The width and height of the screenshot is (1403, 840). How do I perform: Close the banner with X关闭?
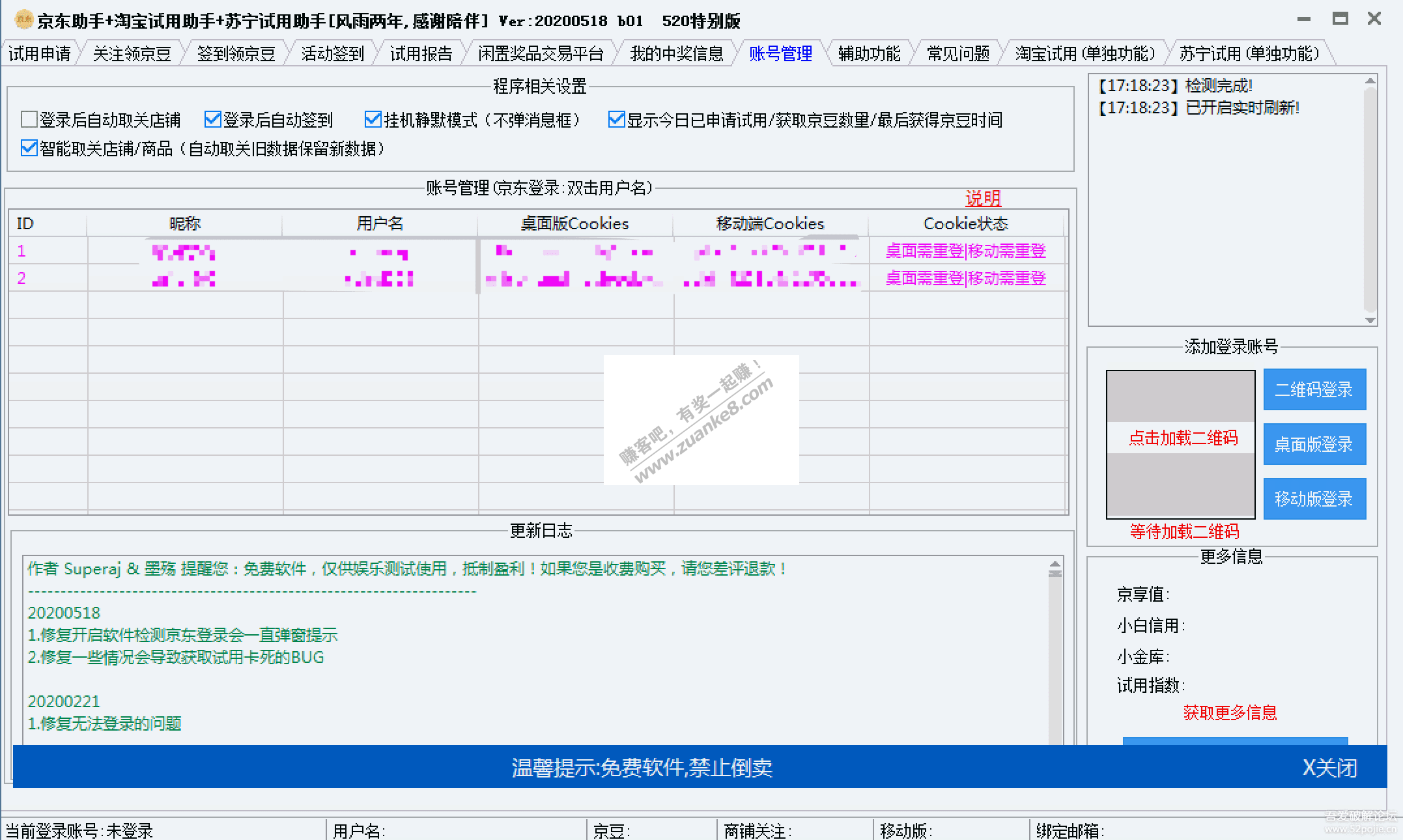point(1330,768)
